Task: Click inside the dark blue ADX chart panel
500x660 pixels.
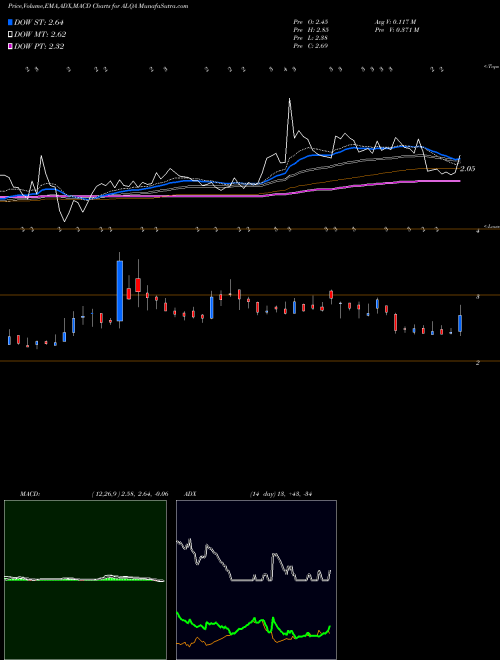Action: click(x=256, y=580)
